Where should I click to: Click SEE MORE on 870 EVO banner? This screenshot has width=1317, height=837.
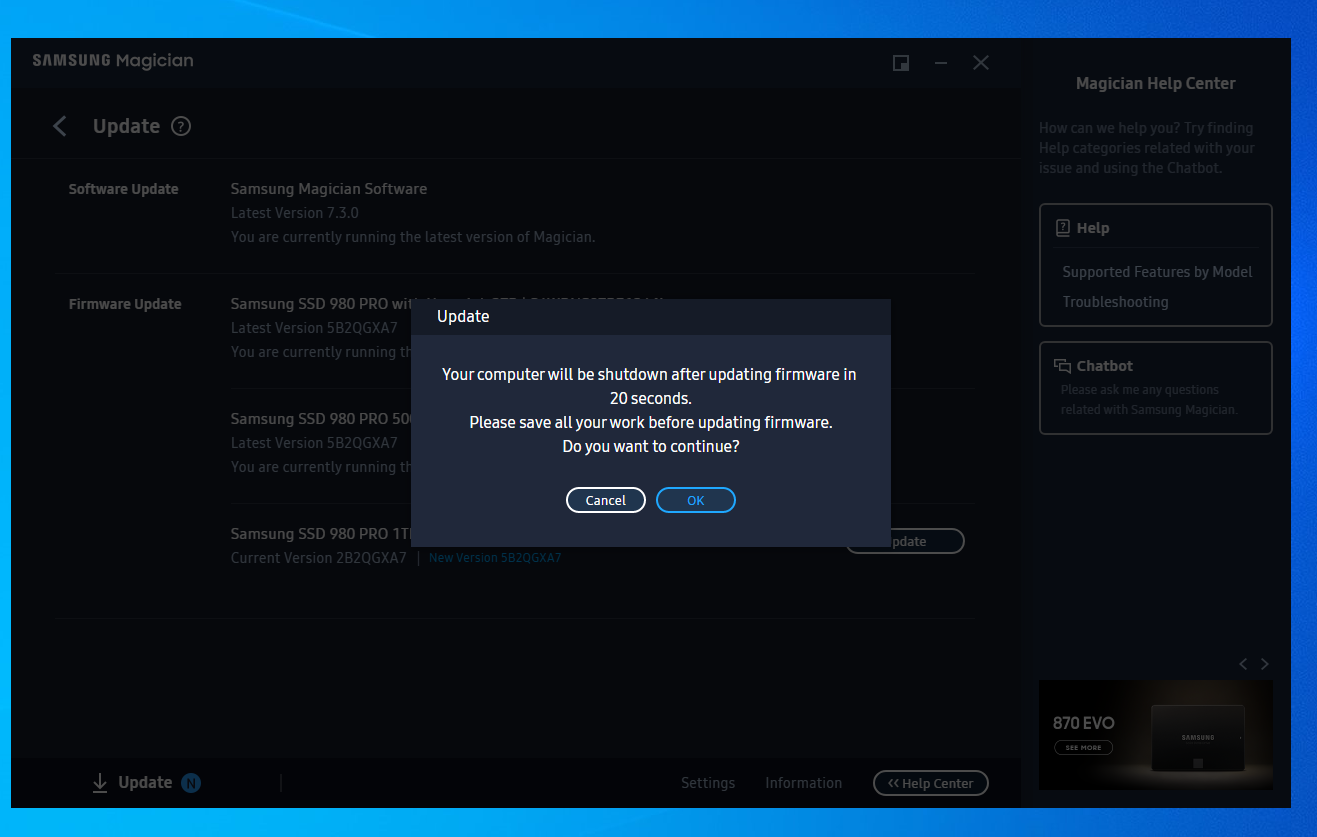click(x=1083, y=748)
